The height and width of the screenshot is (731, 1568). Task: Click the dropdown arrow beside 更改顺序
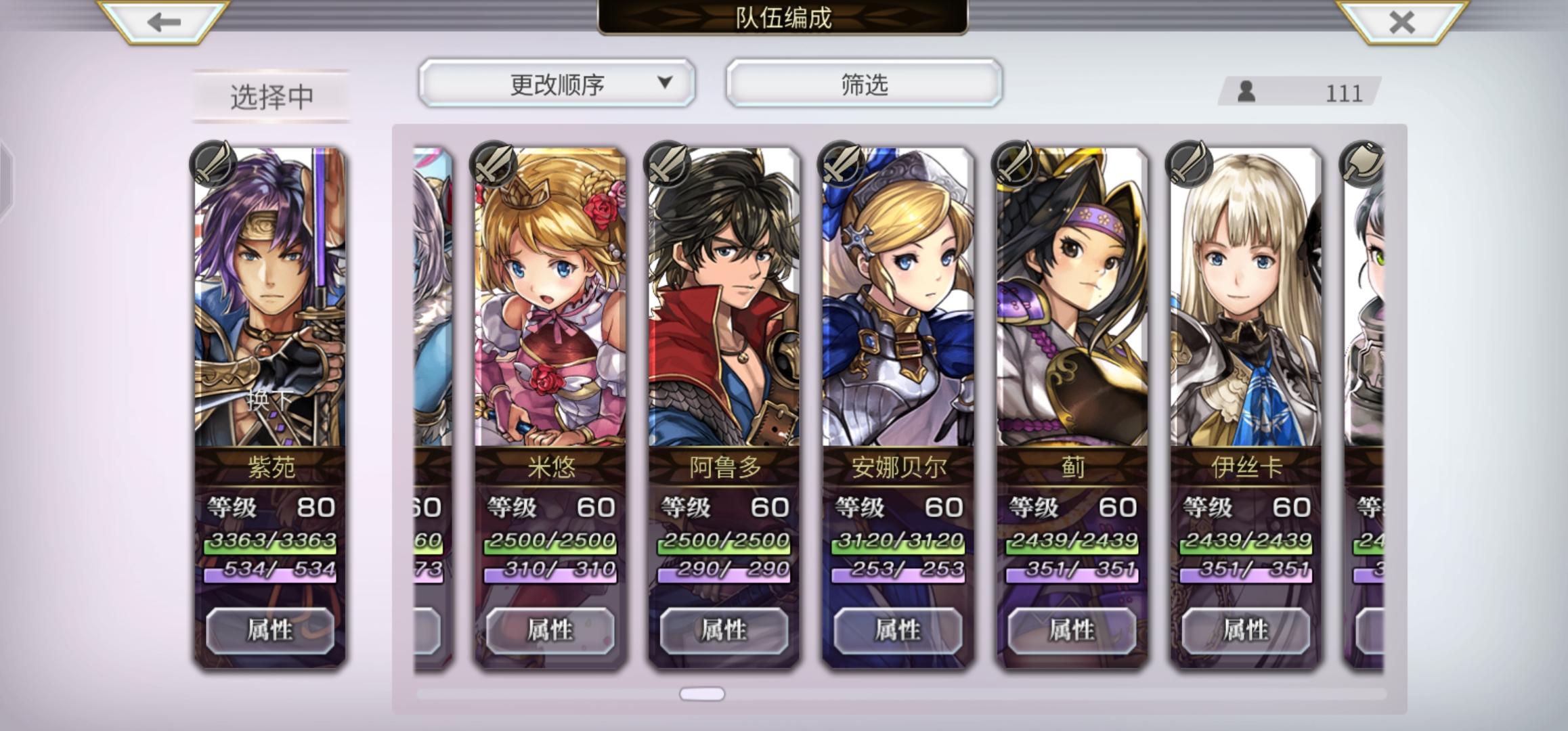click(665, 83)
